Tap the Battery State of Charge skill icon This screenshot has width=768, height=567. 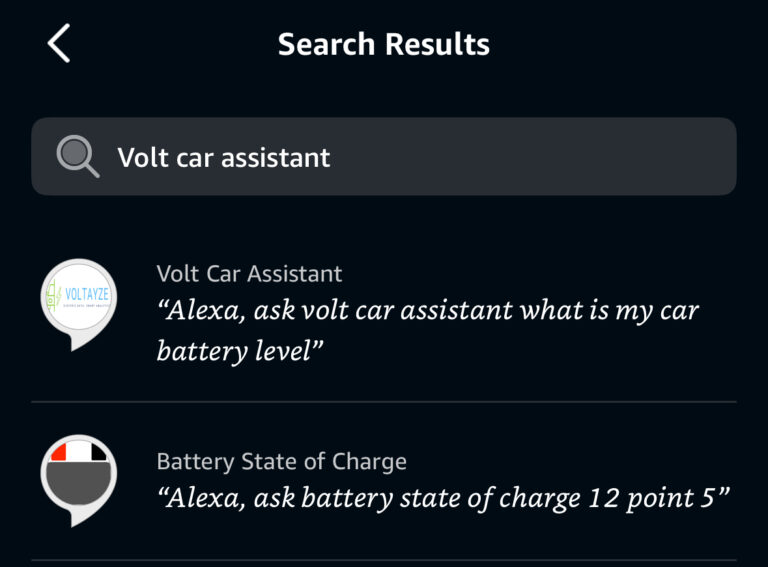(x=79, y=478)
